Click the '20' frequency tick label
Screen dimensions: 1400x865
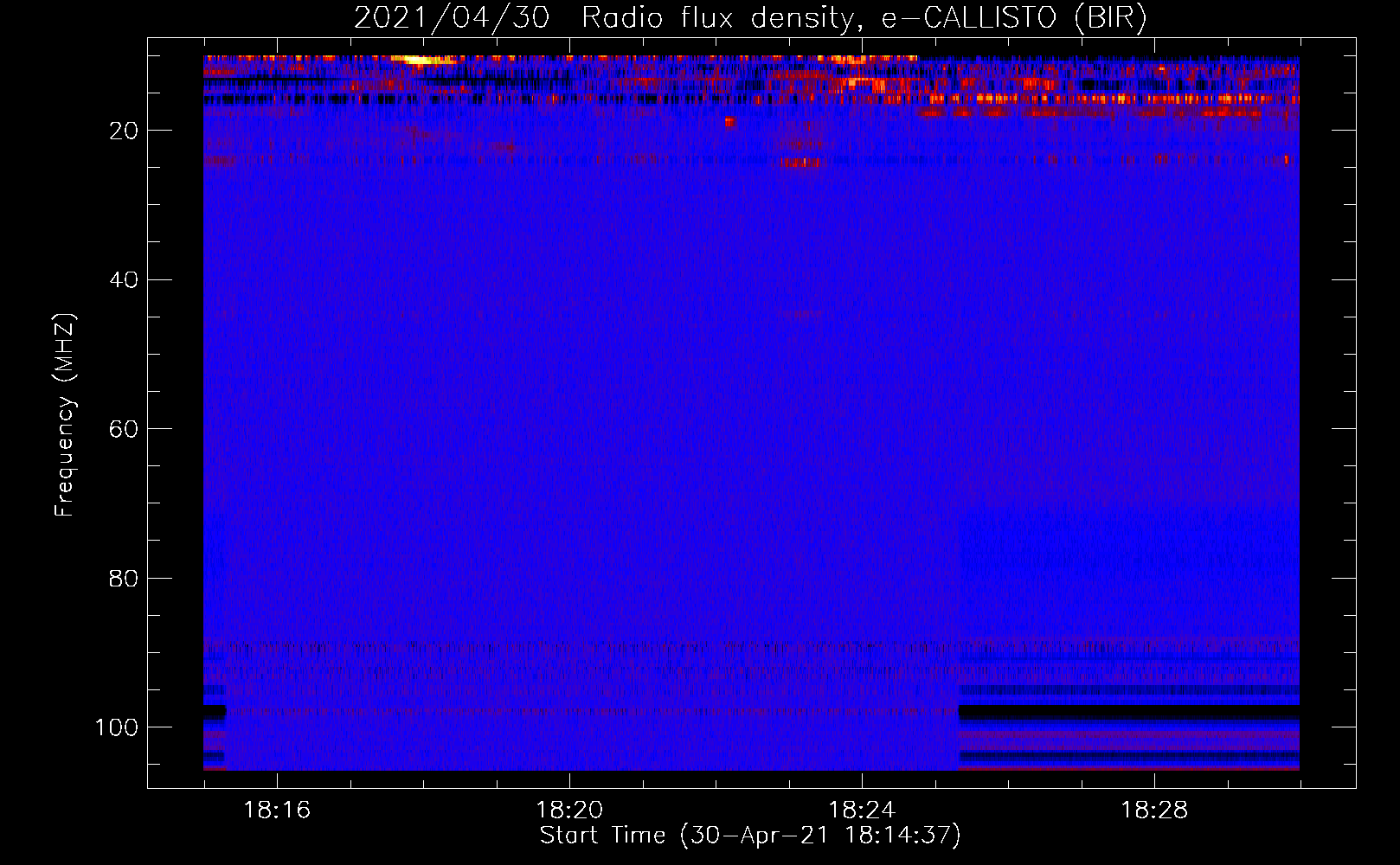124,131
